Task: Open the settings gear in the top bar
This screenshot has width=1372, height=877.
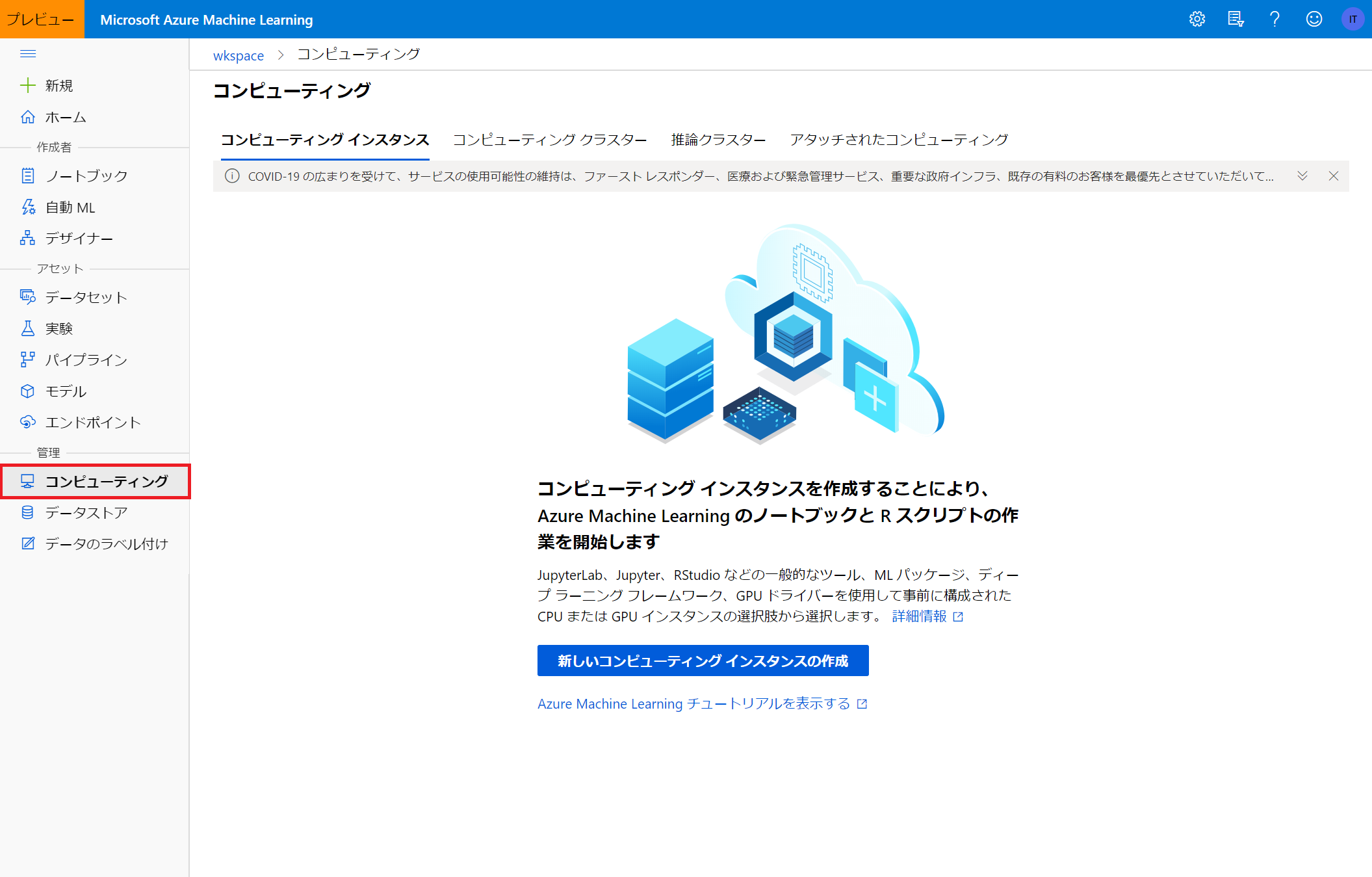Action: [x=1197, y=19]
